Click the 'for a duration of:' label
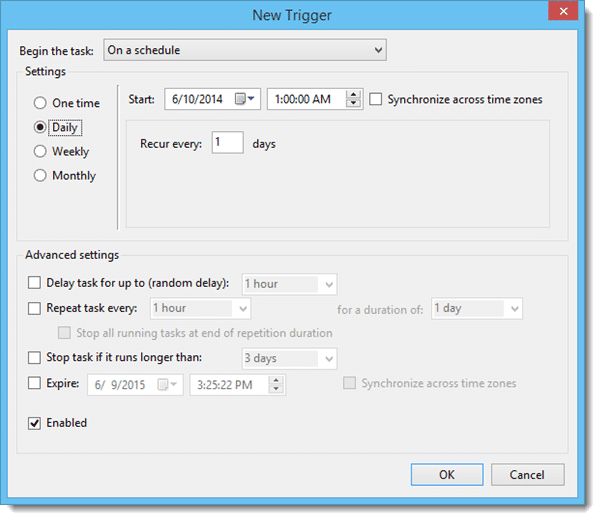 tap(380, 310)
